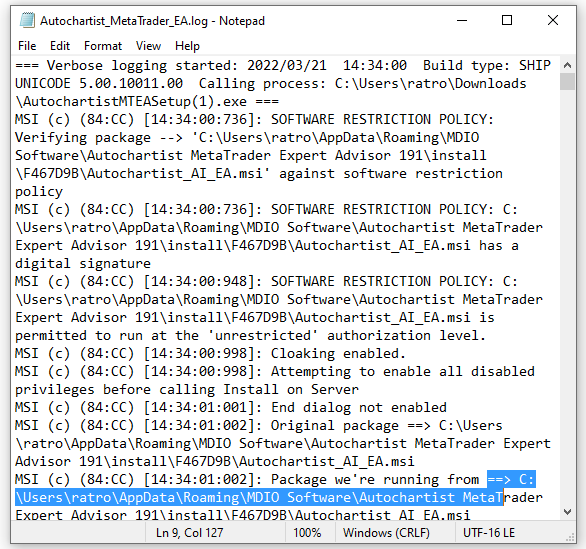The width and height of the screenshot is (586, 549).
Task: Click 'UTF-16 LE' encoding in status bar
Action: (x=489, y=533)
